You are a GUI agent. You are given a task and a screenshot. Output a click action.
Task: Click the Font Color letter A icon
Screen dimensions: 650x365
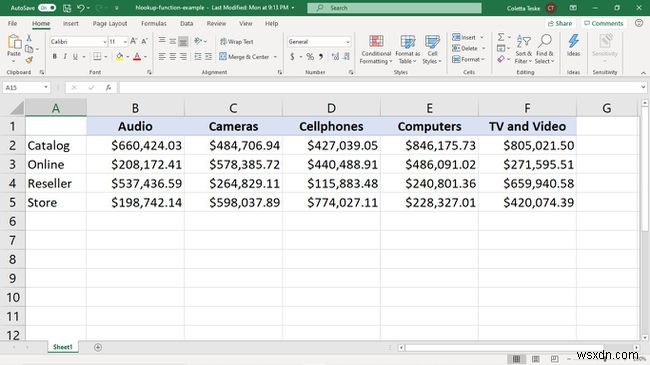tap(137, 57)
